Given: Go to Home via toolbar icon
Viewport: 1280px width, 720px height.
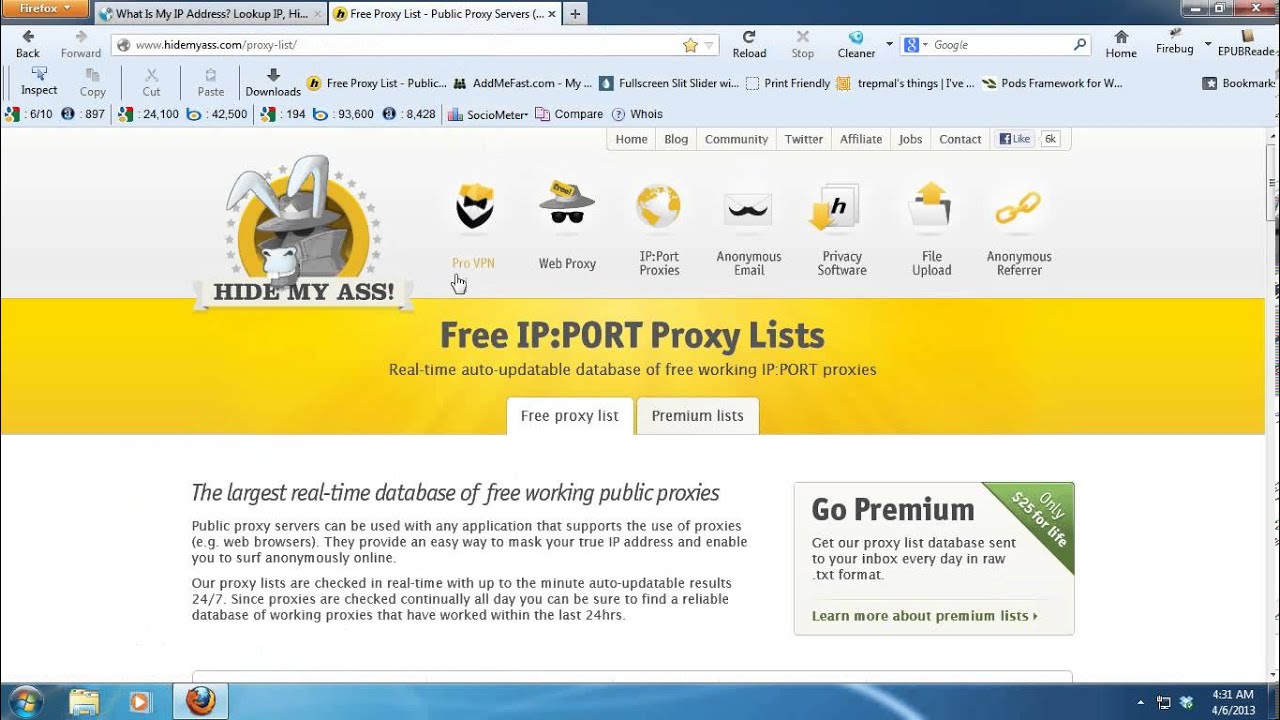Looking at the screenshot, I should [1121, 44].
